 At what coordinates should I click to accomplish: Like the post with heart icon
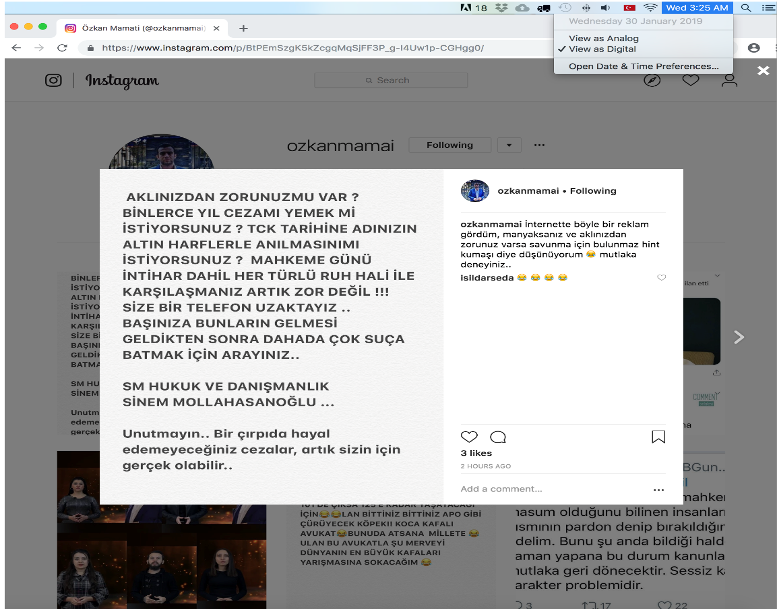pyautogui.click(x=469, y=437)
